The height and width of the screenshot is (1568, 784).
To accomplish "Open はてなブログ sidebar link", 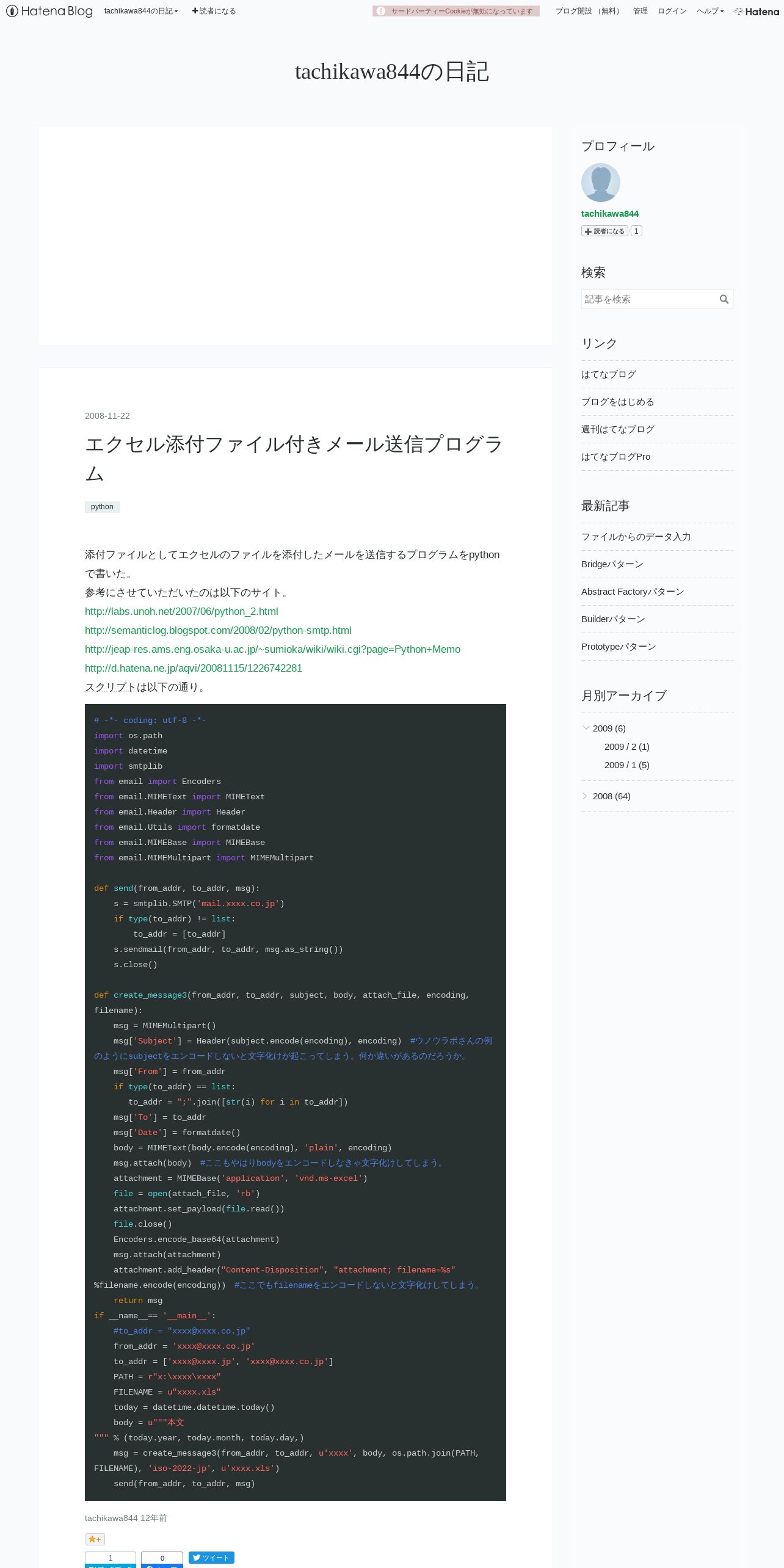I will tap(609, 374).
